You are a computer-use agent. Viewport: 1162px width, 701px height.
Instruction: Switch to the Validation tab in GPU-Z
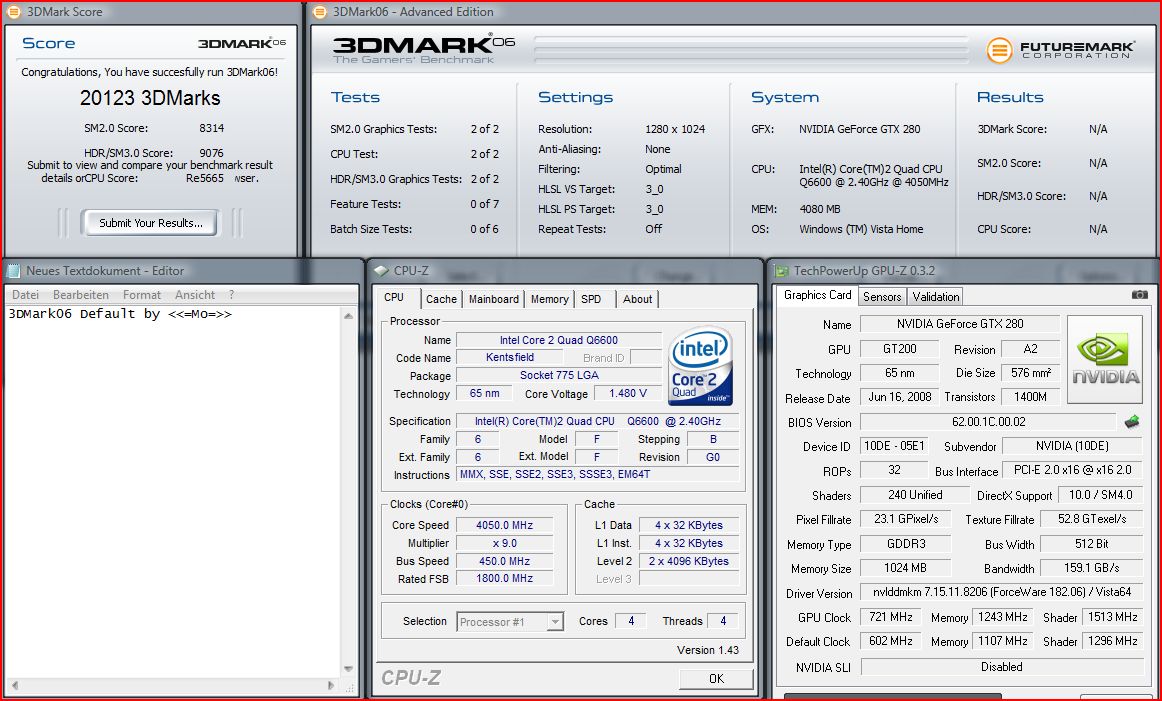pyautogui.click(x=935, y=296)
